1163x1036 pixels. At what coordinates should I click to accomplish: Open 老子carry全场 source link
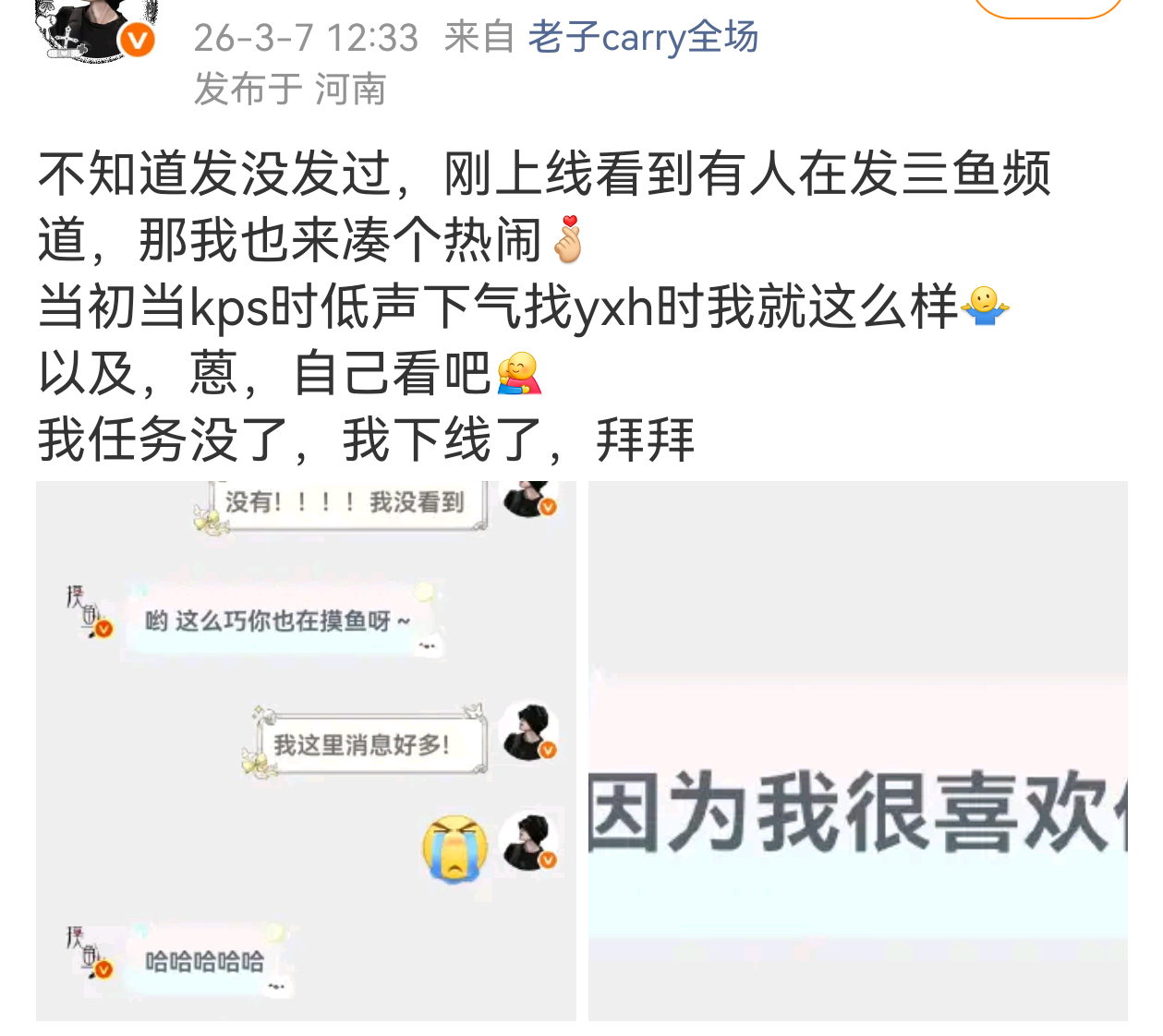point(643,38)
